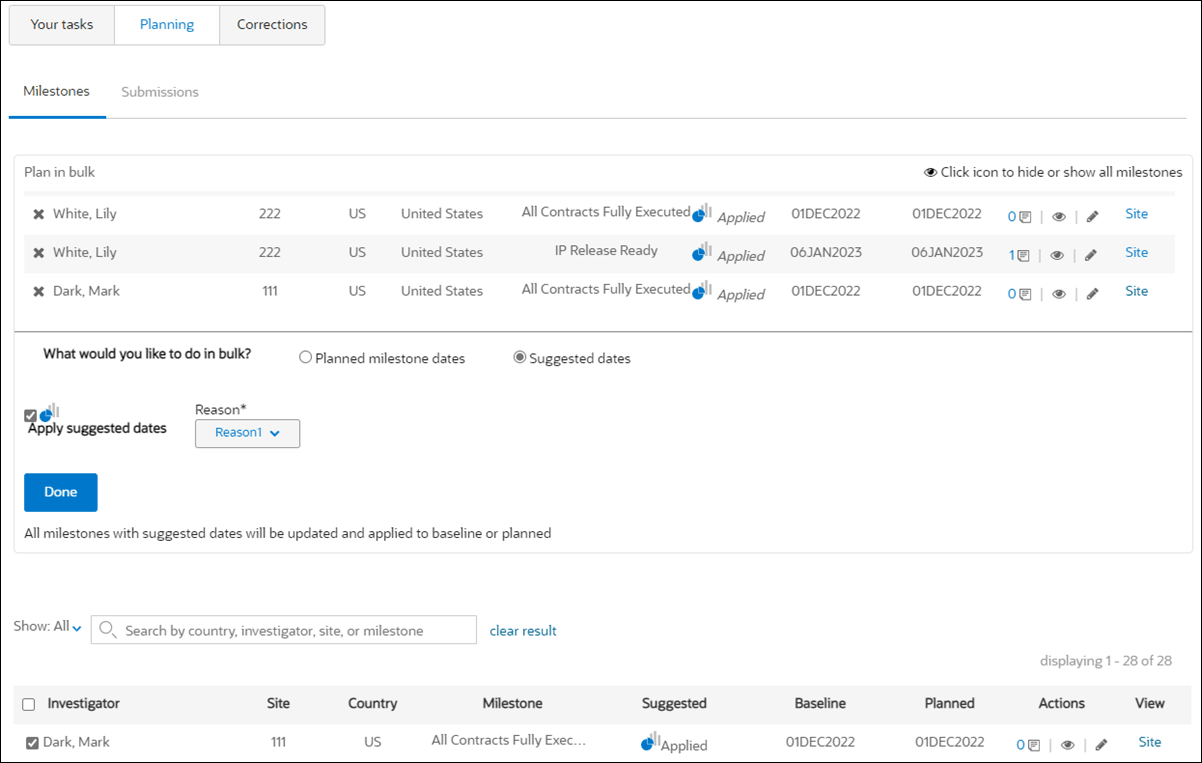Click the pencil edit icon for White, Lily
Image resolution: width=1202 pixels, height=763 pixels.
(1090, 216)
